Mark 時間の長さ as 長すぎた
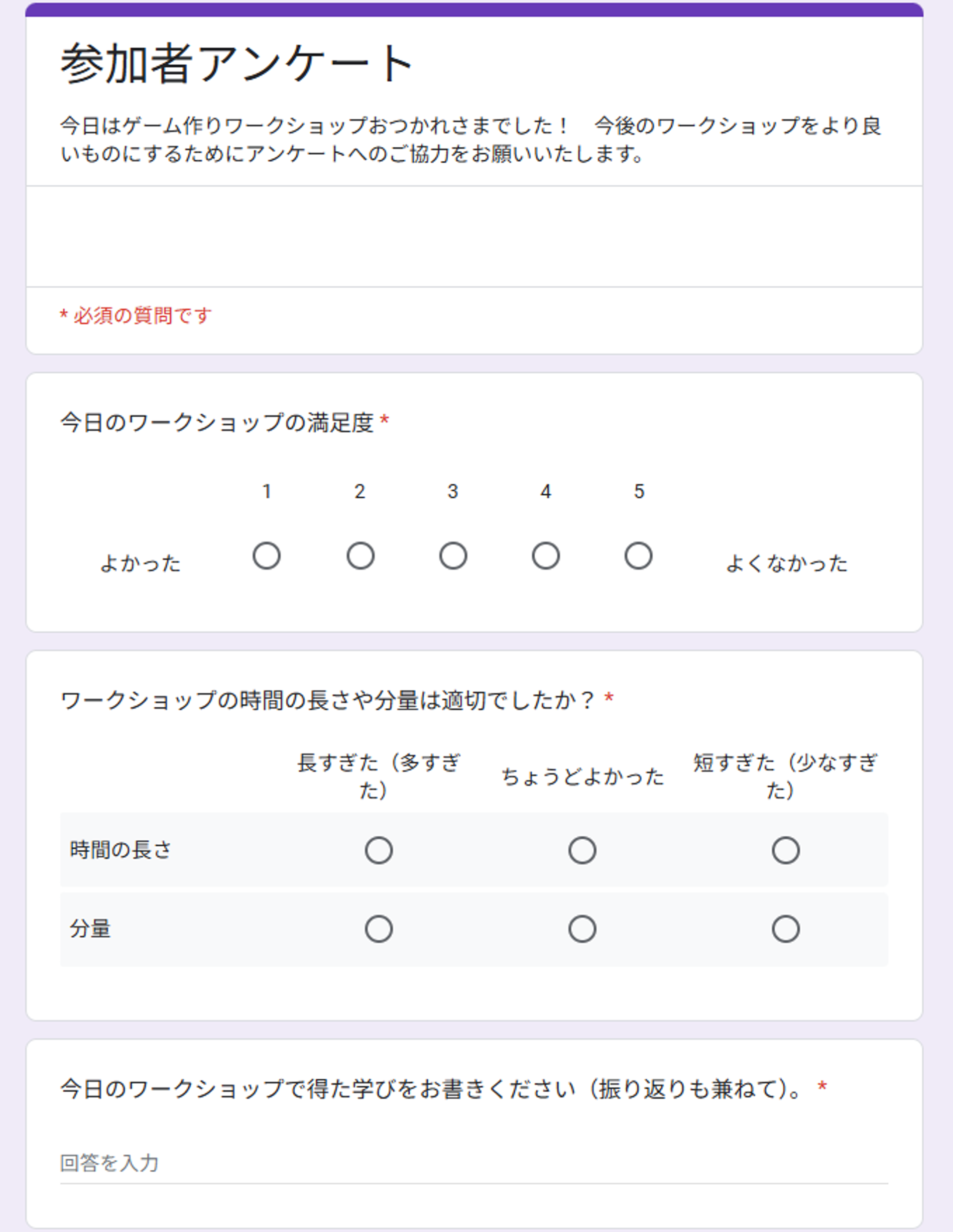This screenshot has width=953, height=1232. click(x=378, y=850)
